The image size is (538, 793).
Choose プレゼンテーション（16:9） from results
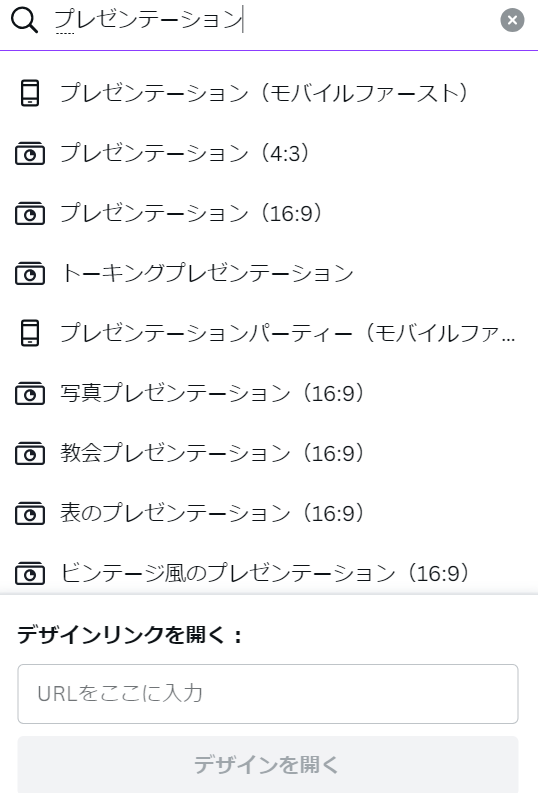[269, 213]
